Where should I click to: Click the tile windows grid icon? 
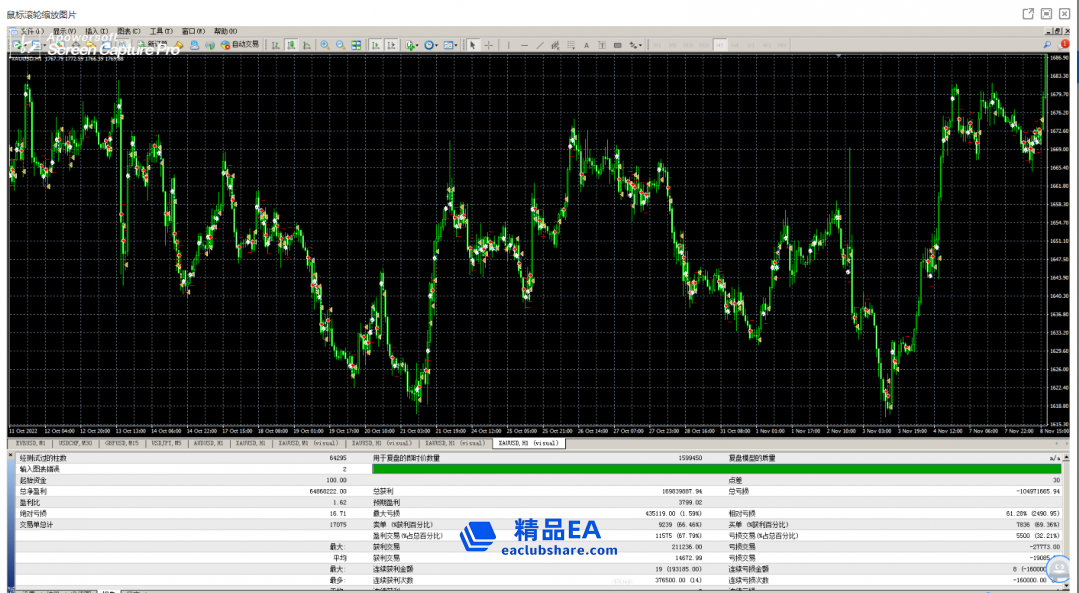point(356,45)
